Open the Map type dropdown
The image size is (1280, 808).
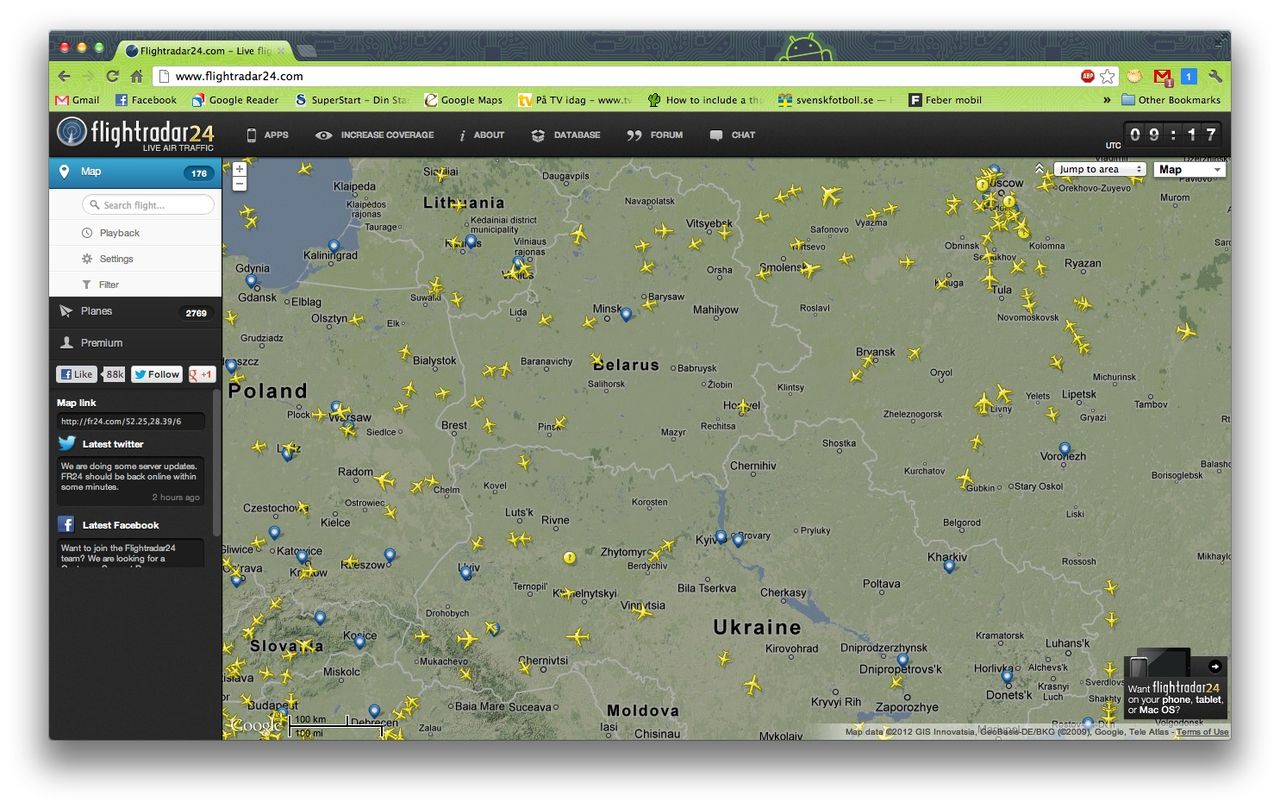1189,169
